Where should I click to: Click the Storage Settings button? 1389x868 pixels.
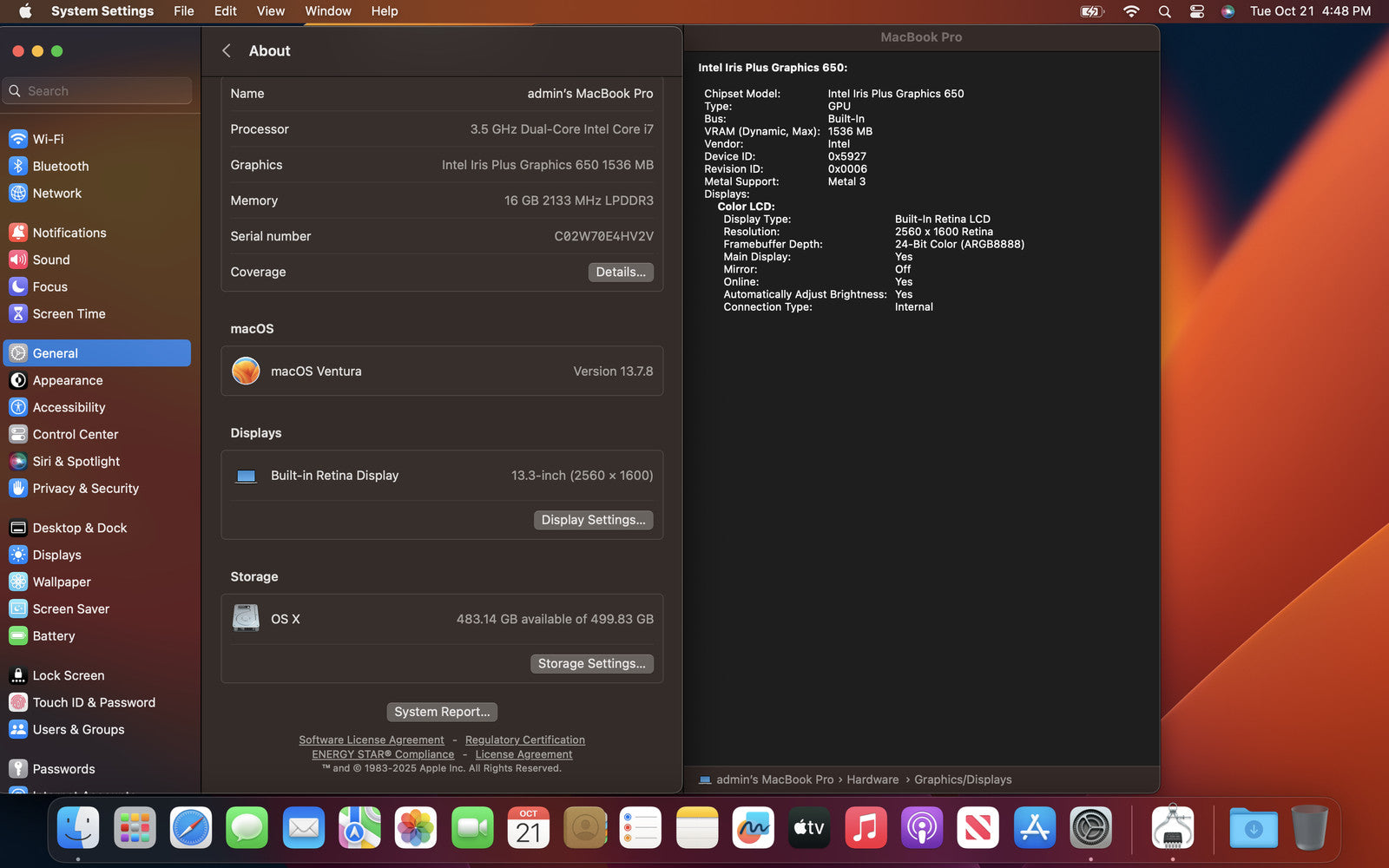[x=591, y=664]
